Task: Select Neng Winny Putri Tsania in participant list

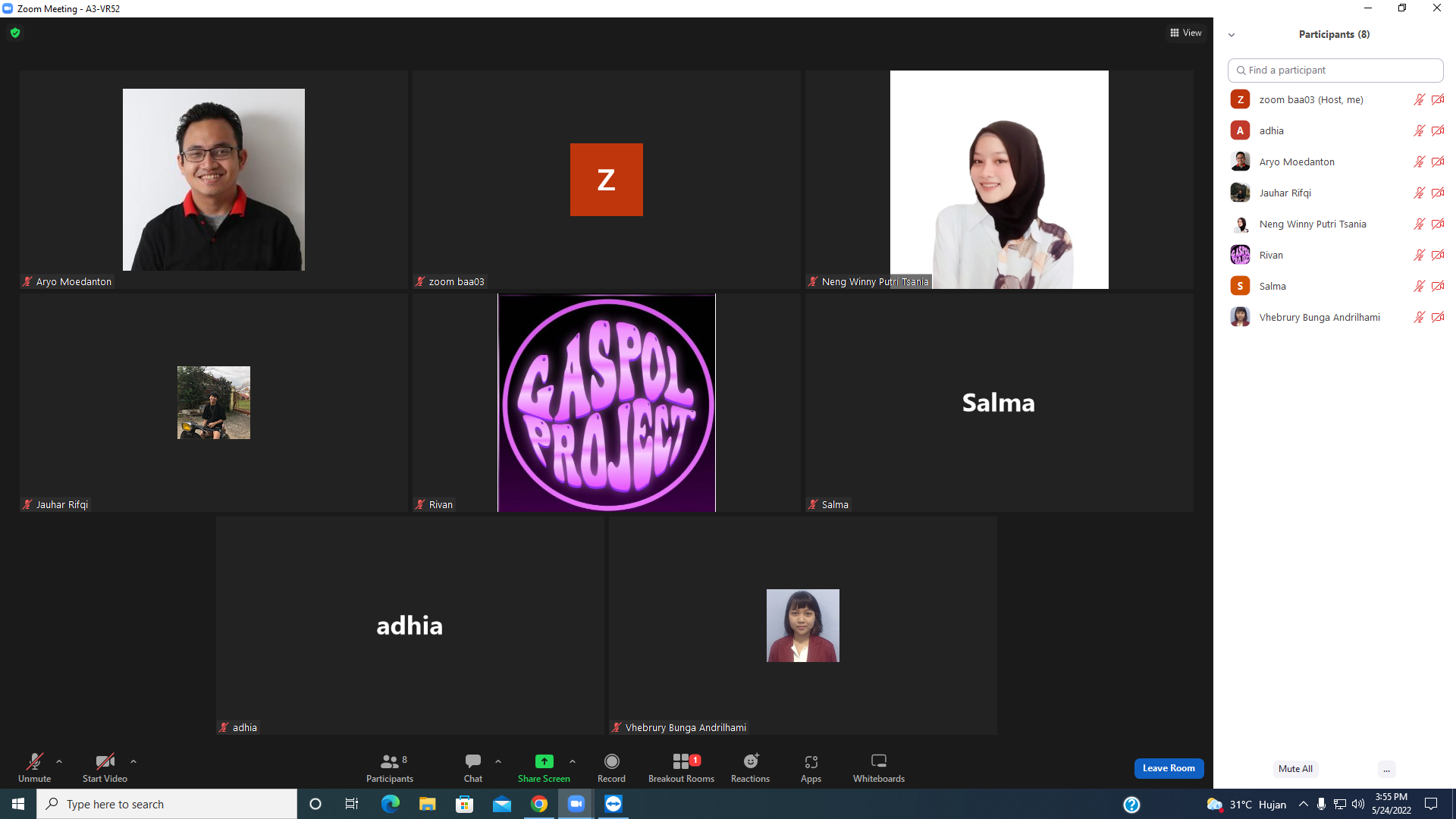Action: 1336,224
